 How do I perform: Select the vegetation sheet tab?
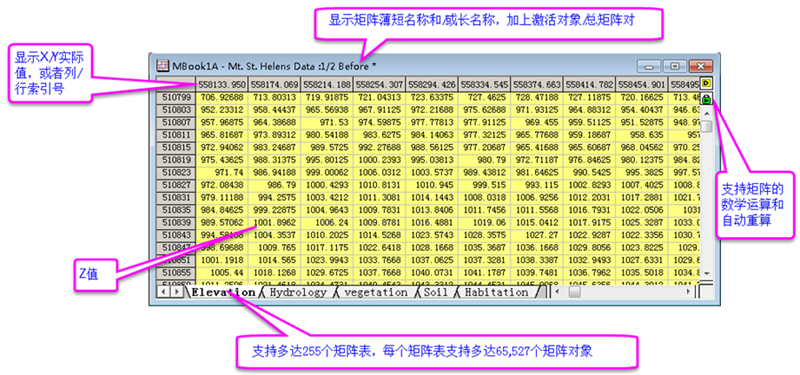point(376,292)
